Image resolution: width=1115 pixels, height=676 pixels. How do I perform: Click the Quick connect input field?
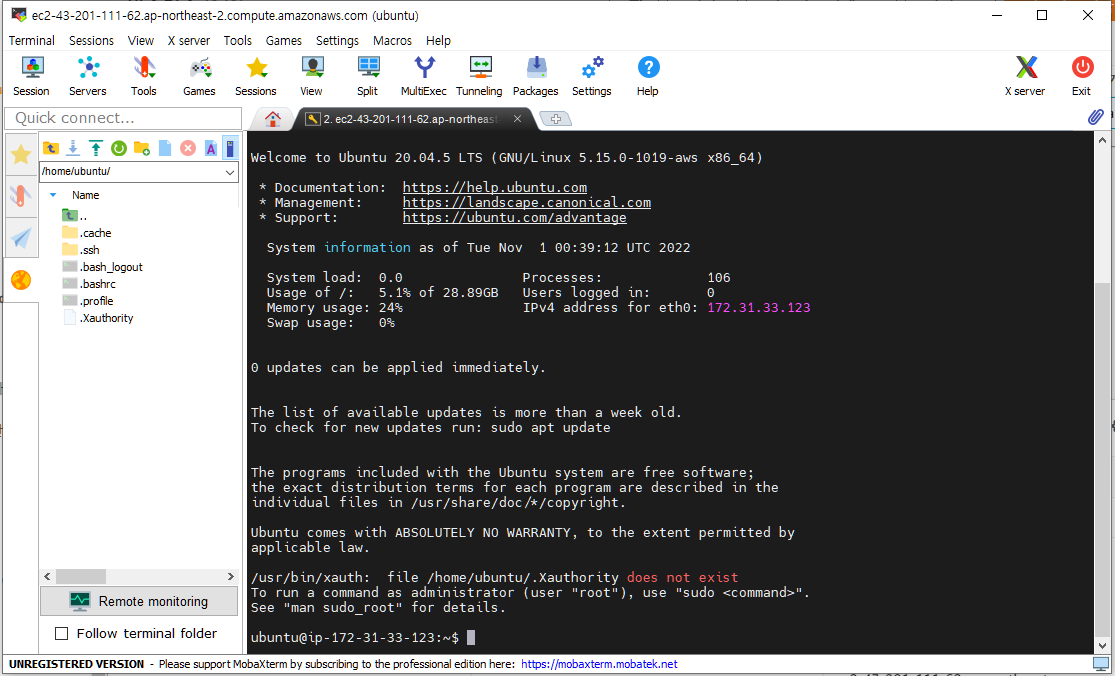(123, 118)
